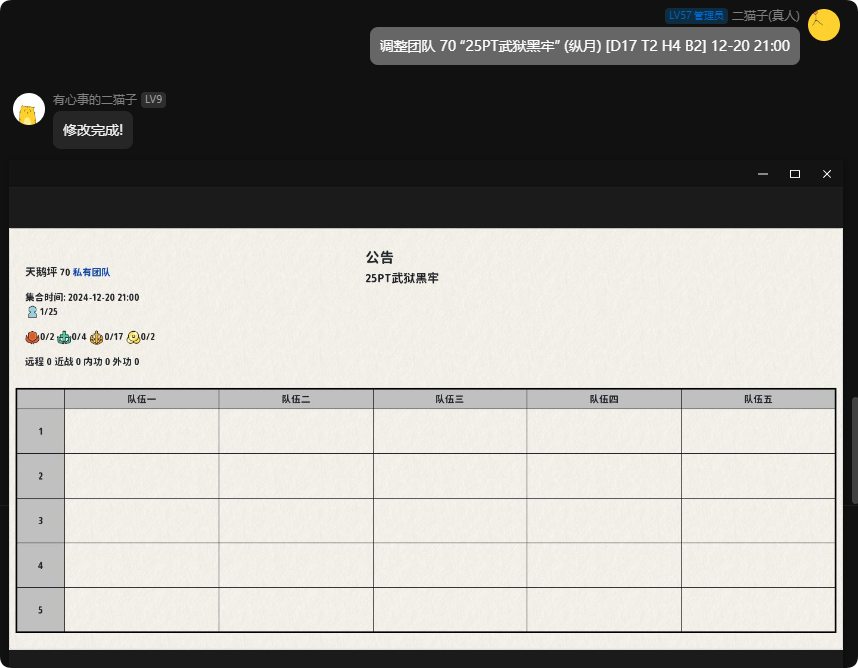Click the 调整团队 command message bubble
The image size is (858, 668).
(x=584, y=46)
